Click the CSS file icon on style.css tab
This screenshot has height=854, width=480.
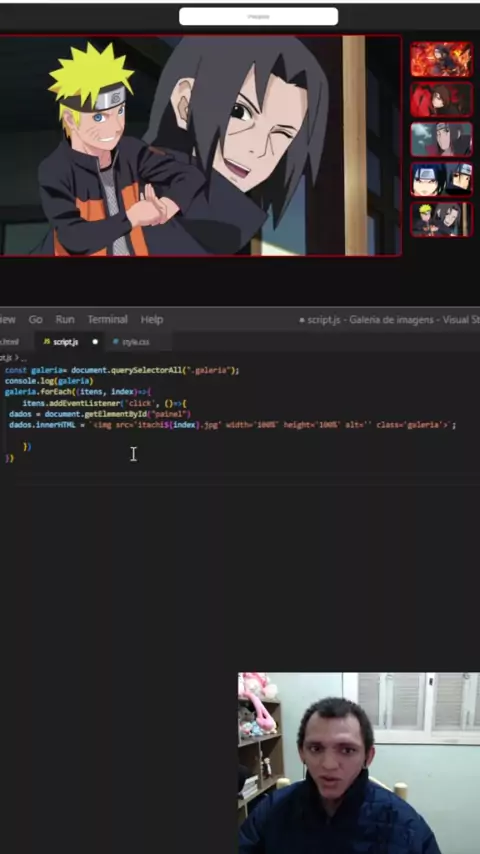tap(116, 342)
